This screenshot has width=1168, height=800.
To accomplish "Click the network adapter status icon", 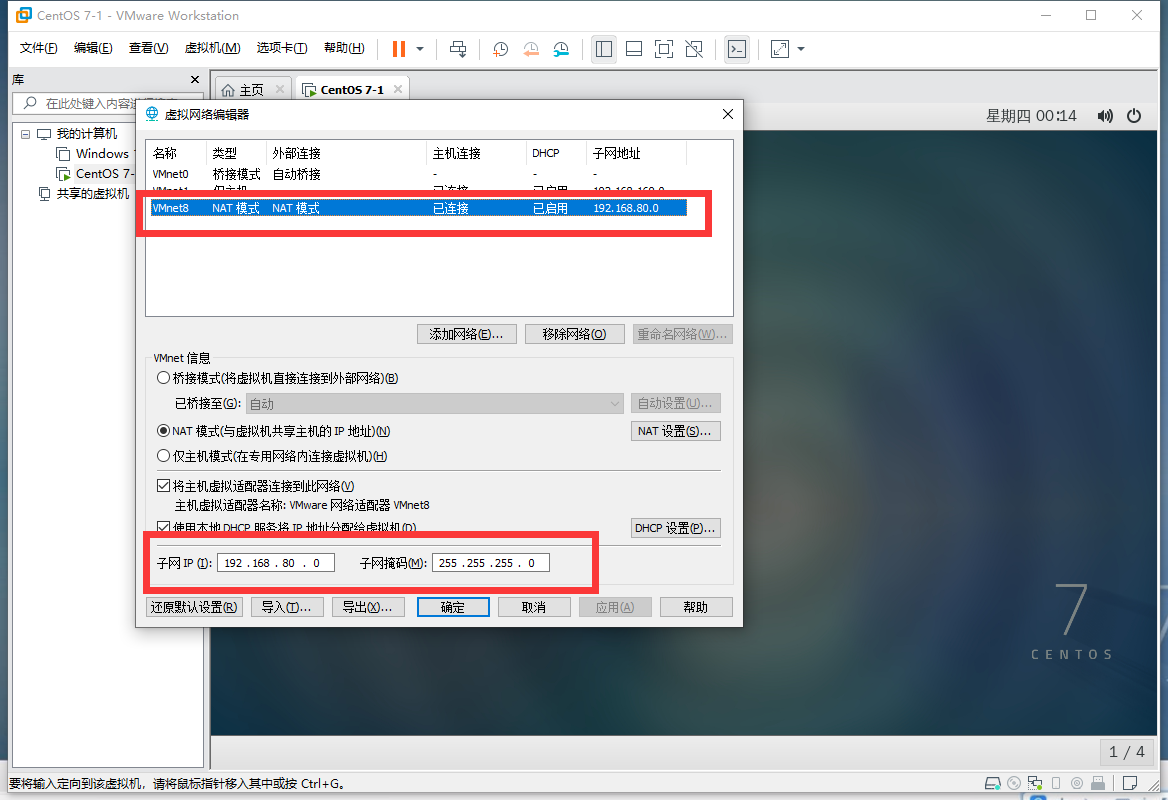I will click(1035, 783).
